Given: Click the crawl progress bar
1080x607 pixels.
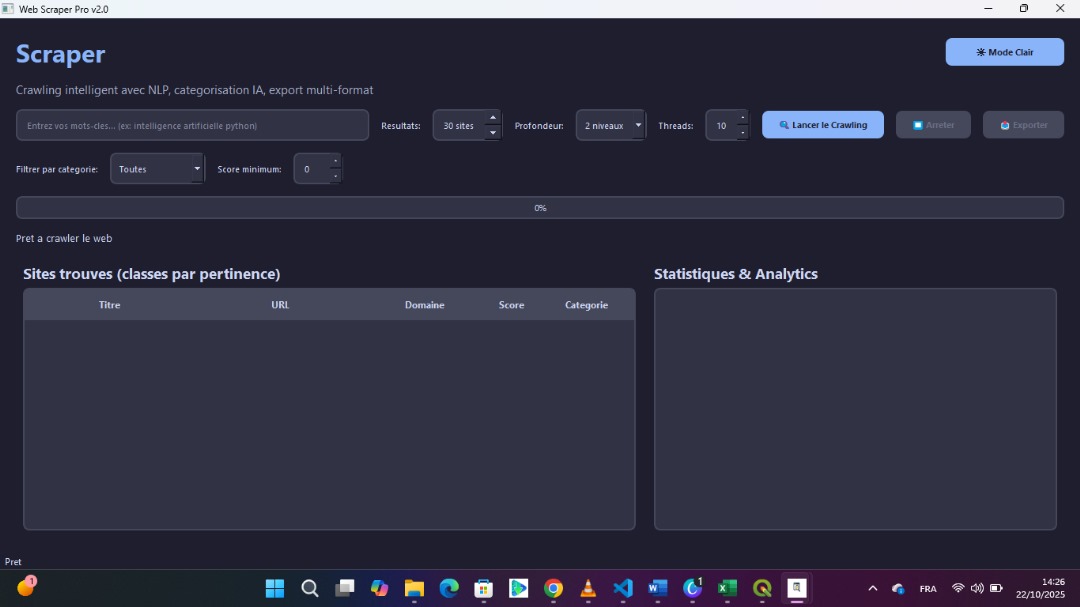Looking at the screenshot, I should click(539, 208).
